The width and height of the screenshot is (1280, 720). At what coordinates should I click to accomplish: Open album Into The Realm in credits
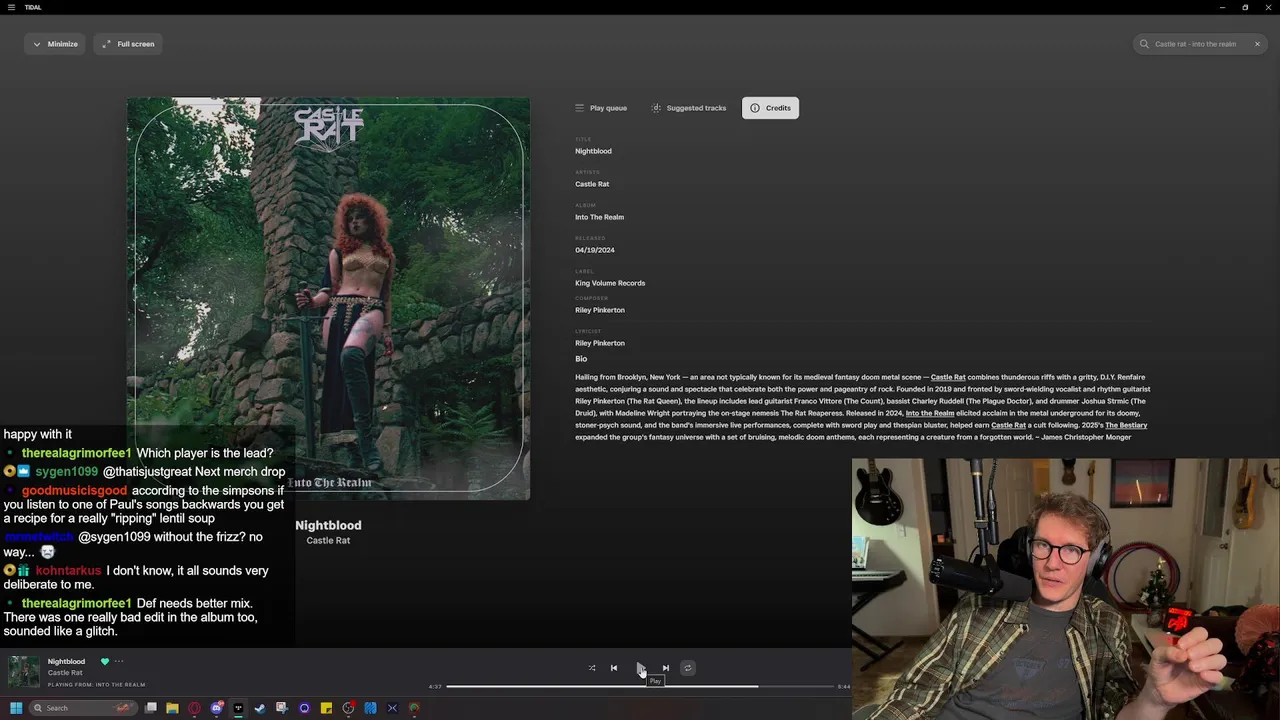click(x=599, y=217)
